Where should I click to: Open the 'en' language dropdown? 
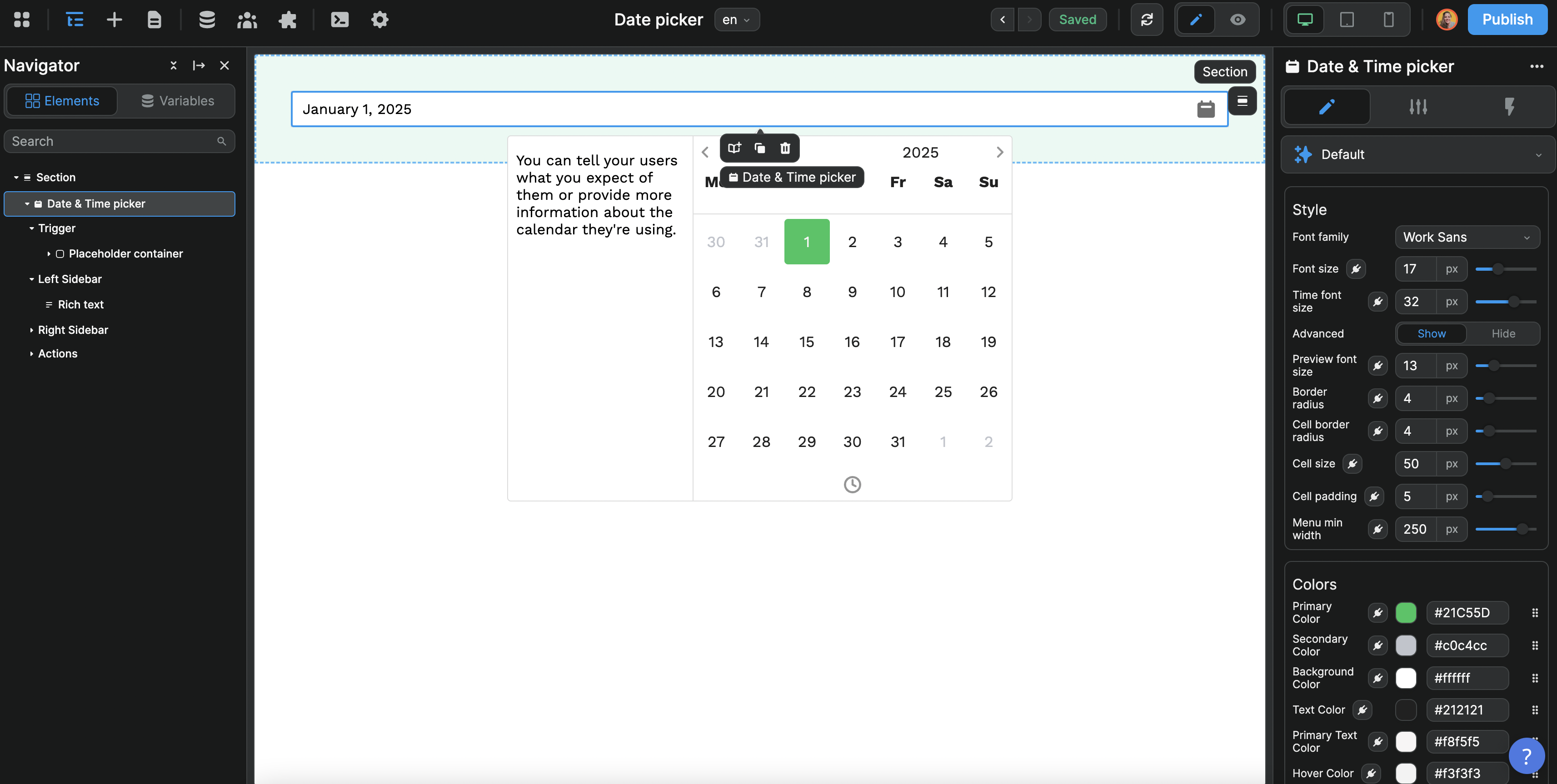tap(736, 20)
